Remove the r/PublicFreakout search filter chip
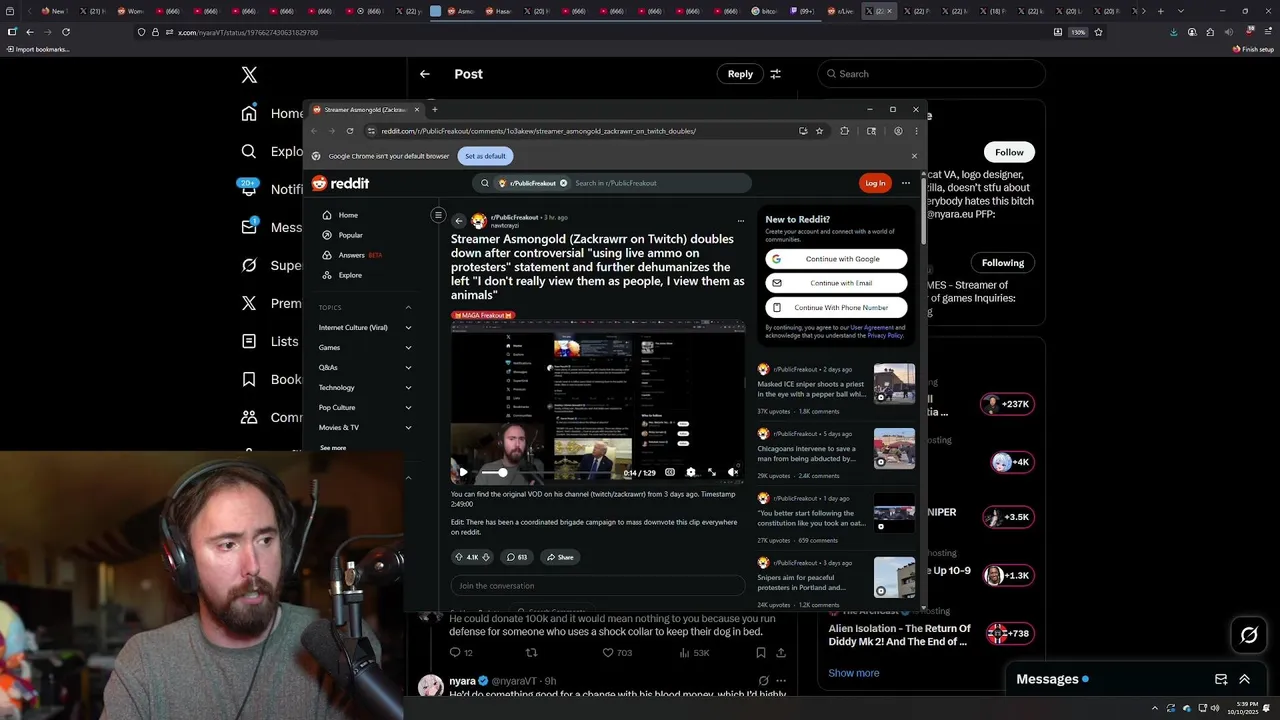The width and height of the screenshot is (1280, 720). pyautogui.click(x=563, y=183)
